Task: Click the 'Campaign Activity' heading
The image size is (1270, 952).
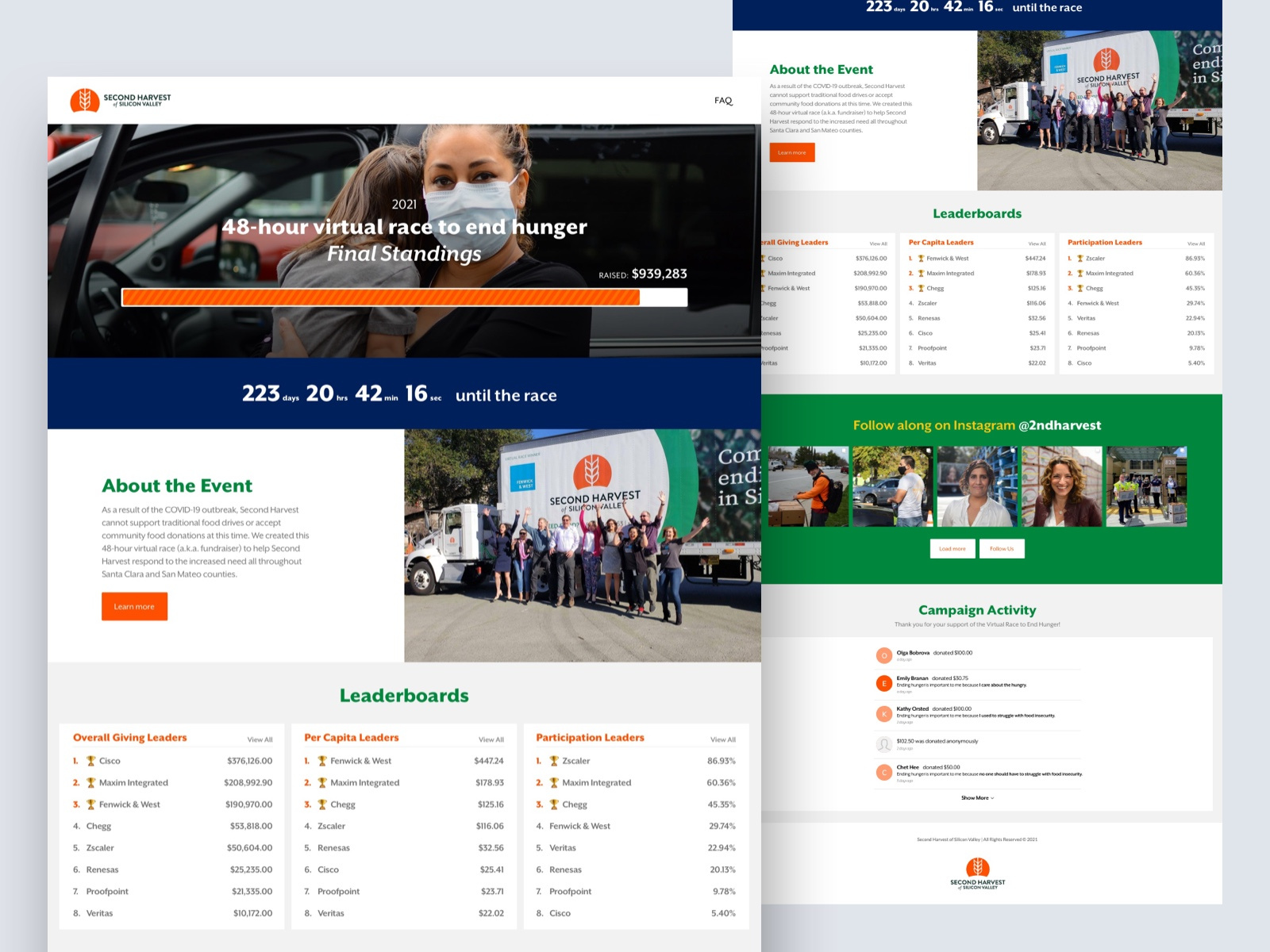Action: pyautogui.click(x=977, y=610)
